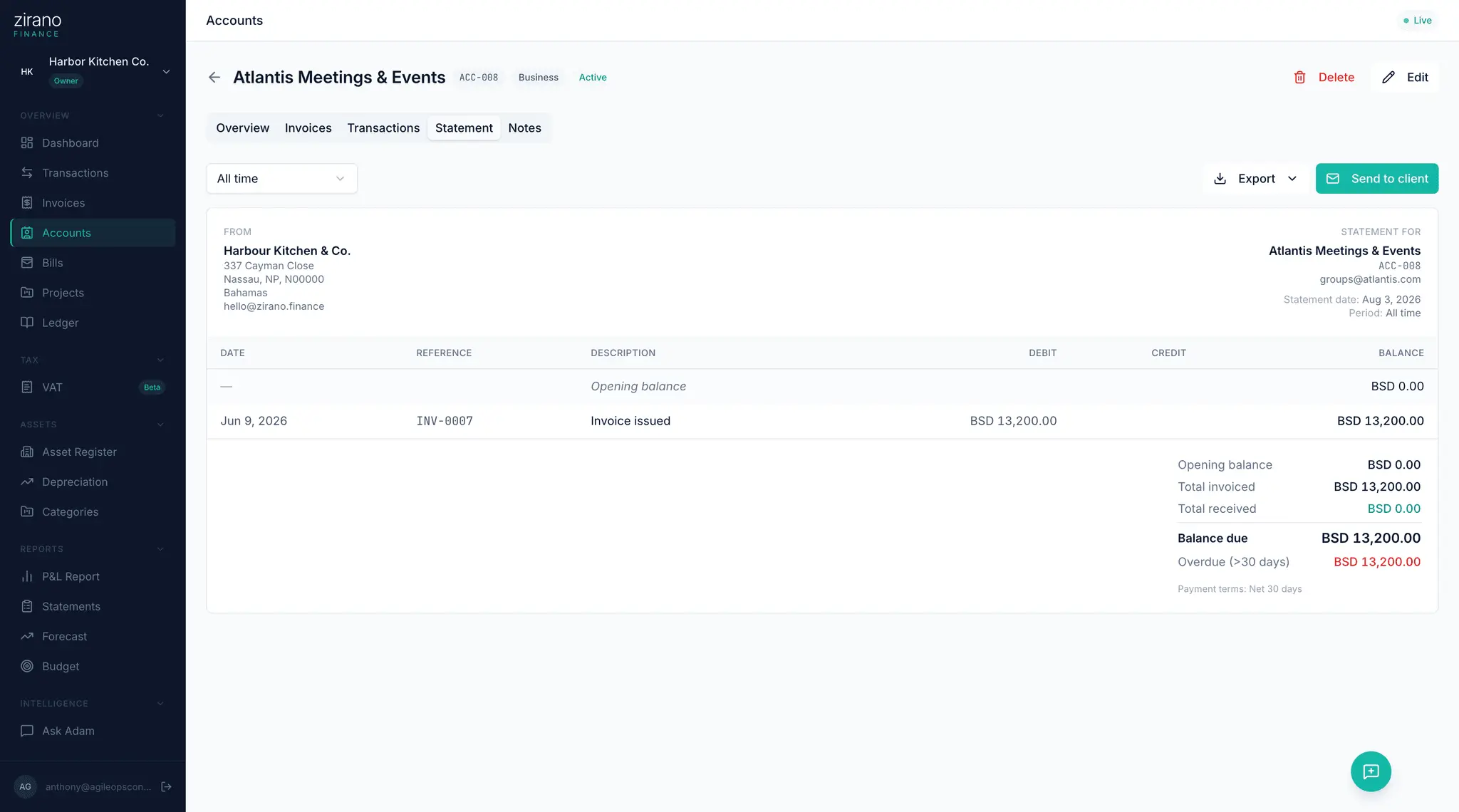Go back using the left arrow
The height and width of the screenshot is (812, 1459).
[214, 78]
